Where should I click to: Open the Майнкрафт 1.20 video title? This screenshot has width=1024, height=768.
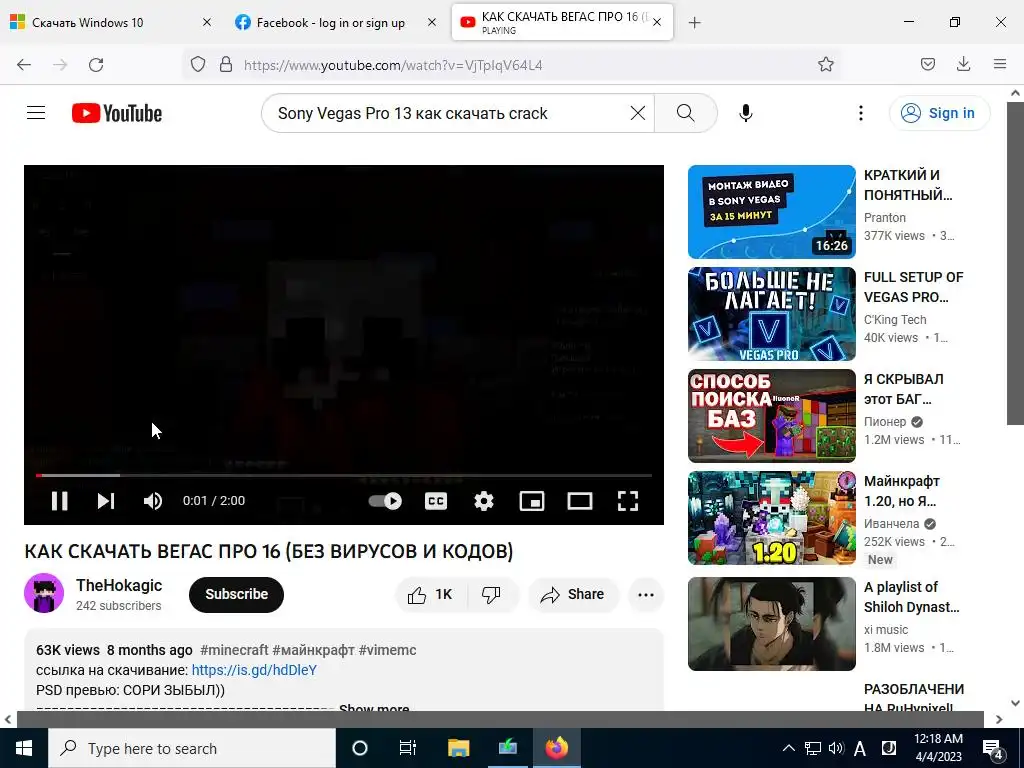(x=902, y=491)
